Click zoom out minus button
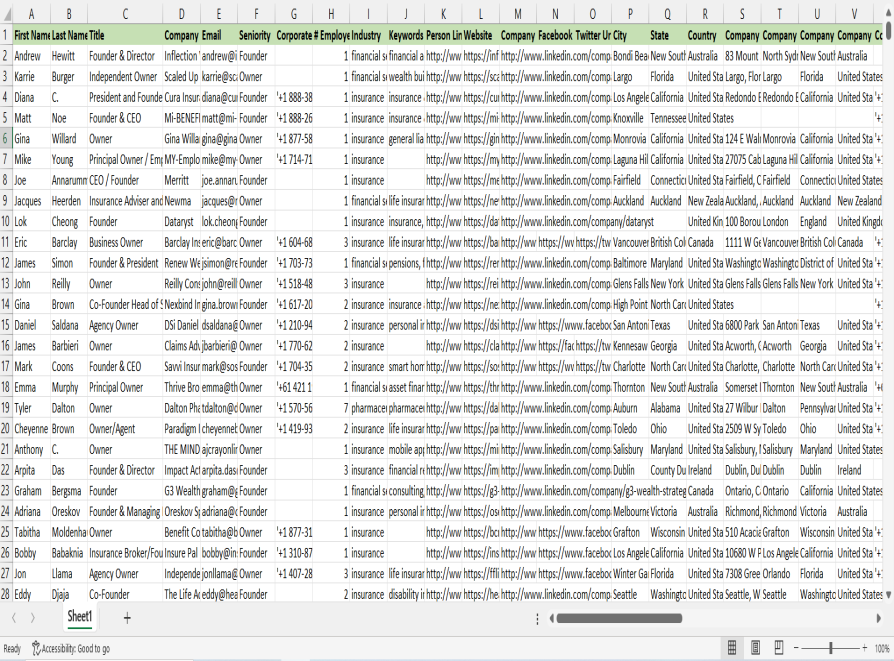 pyautogui.click(x=797, y=648)
